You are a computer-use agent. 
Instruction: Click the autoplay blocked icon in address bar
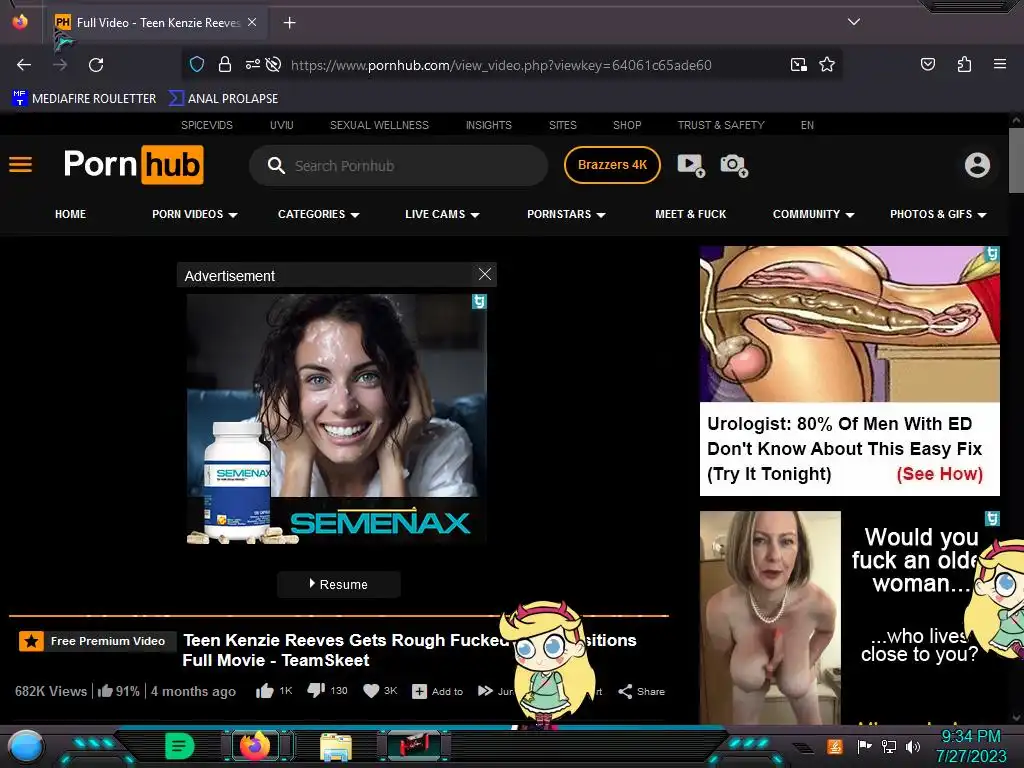coord(274,65)
